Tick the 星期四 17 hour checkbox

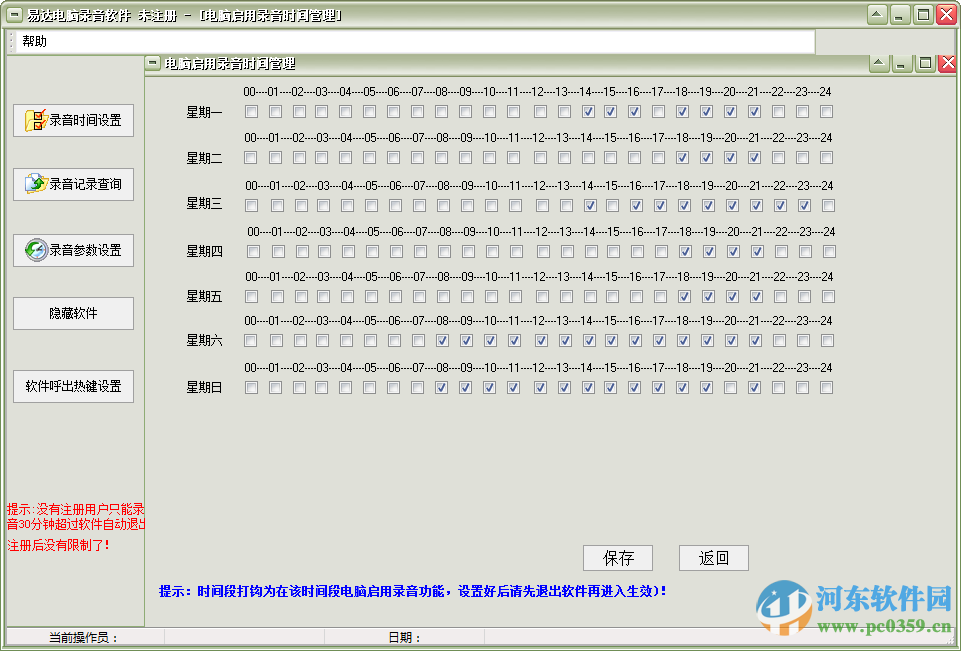661,251
